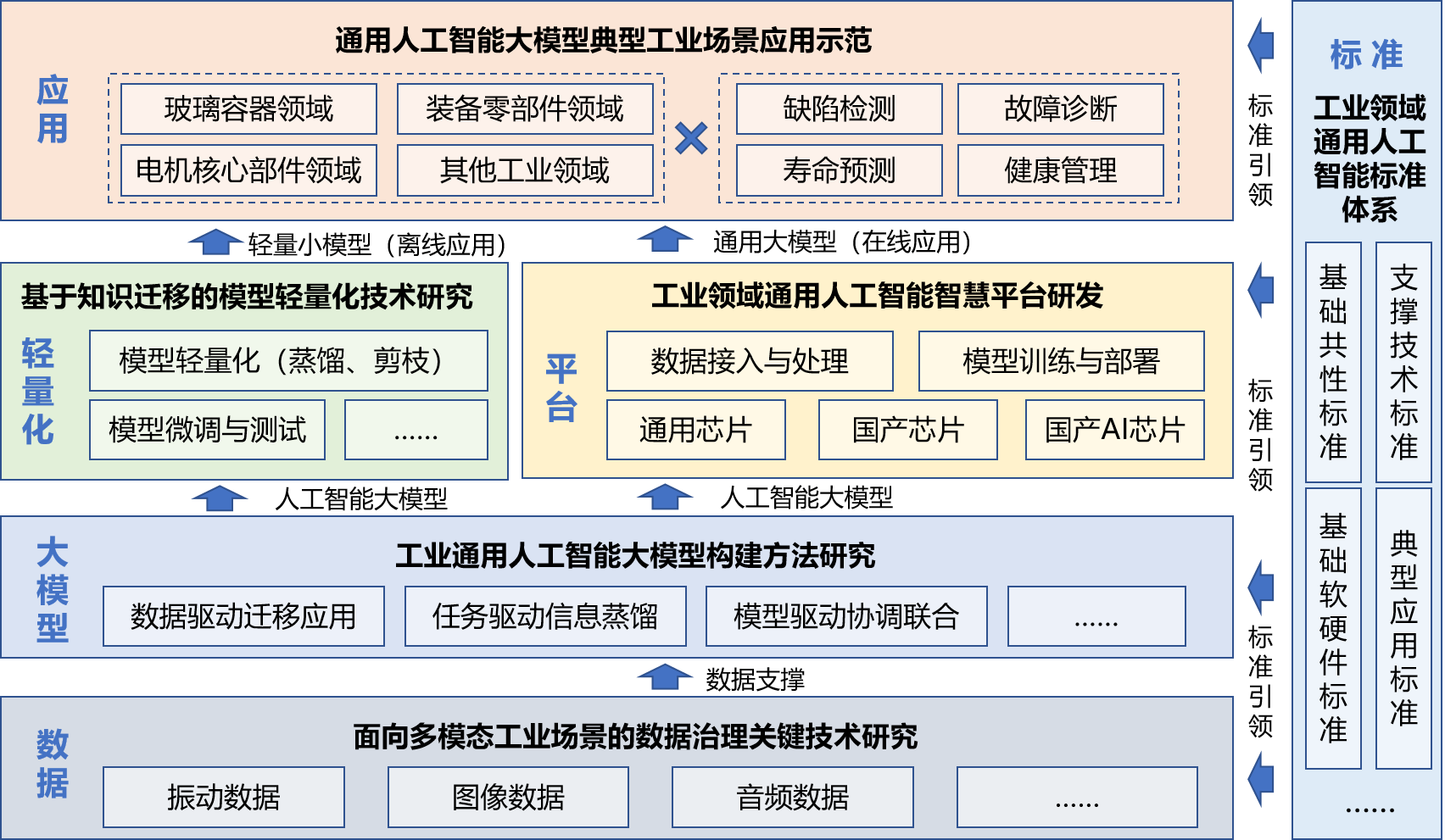Toggle the 振动数据 data source
Image resolution: width=1445 pixels, height=840 pixels.
[223, 797]
